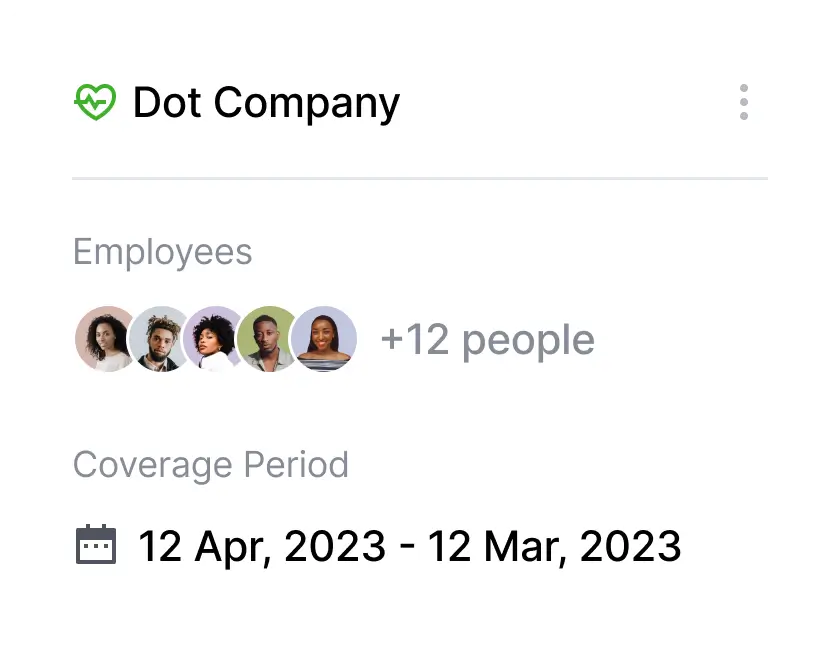The image size is (840, 660).
Task: Expand the +12 people employee list
Action: coord(487,340)
